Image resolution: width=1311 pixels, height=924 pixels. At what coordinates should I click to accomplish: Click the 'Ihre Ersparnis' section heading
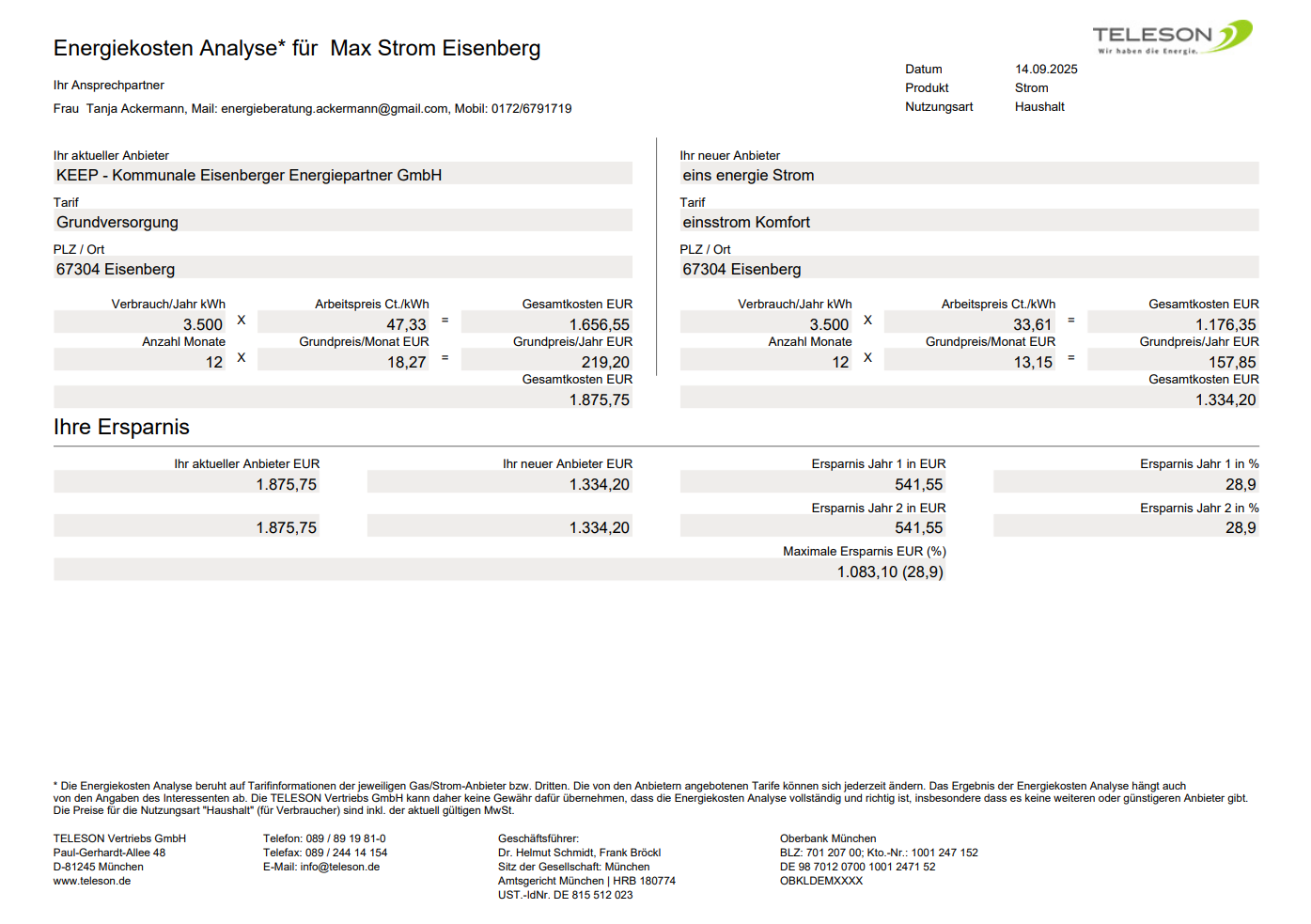click(121, 427)
